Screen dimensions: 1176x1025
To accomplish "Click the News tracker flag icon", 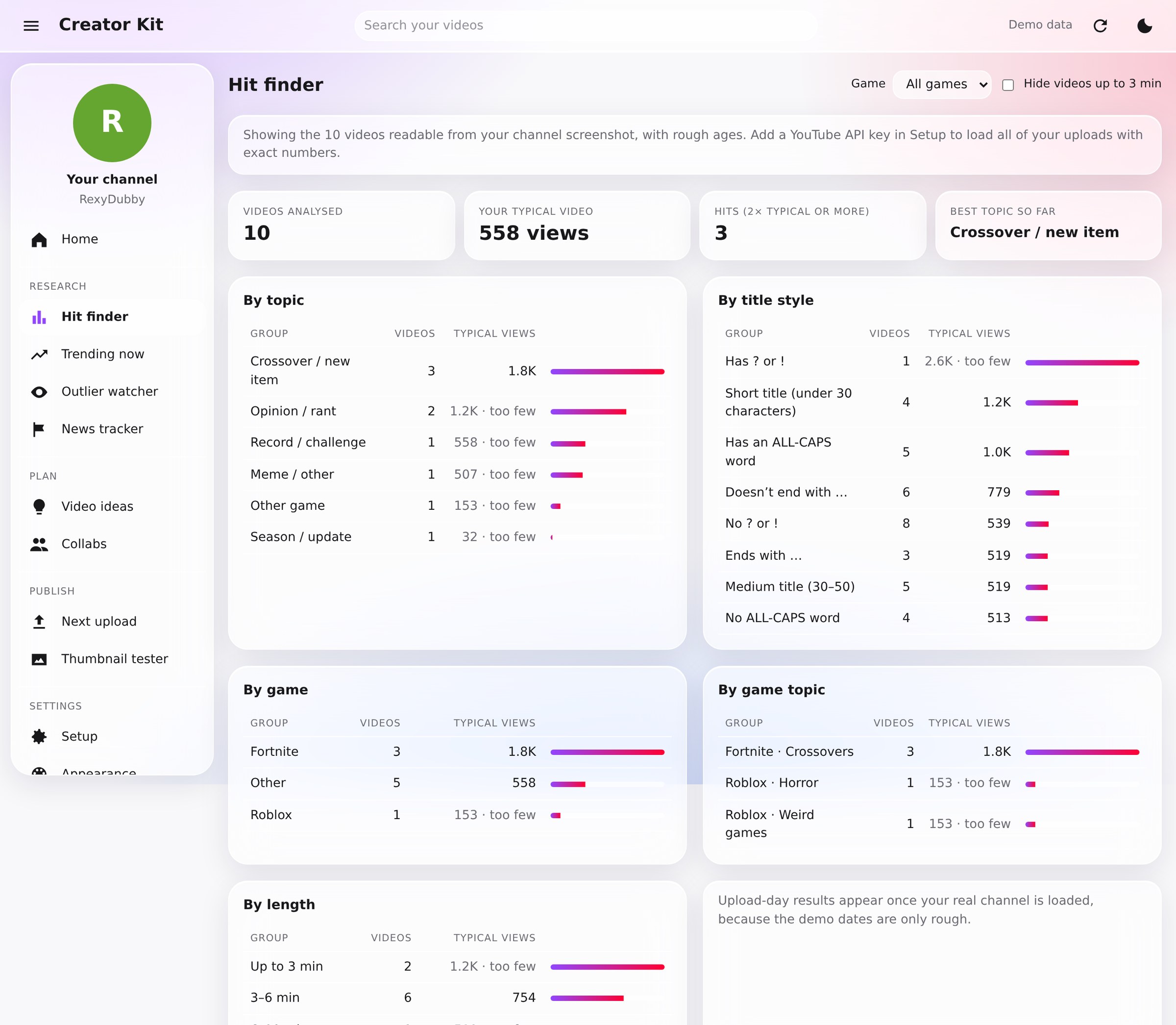I will click(39, 429).
